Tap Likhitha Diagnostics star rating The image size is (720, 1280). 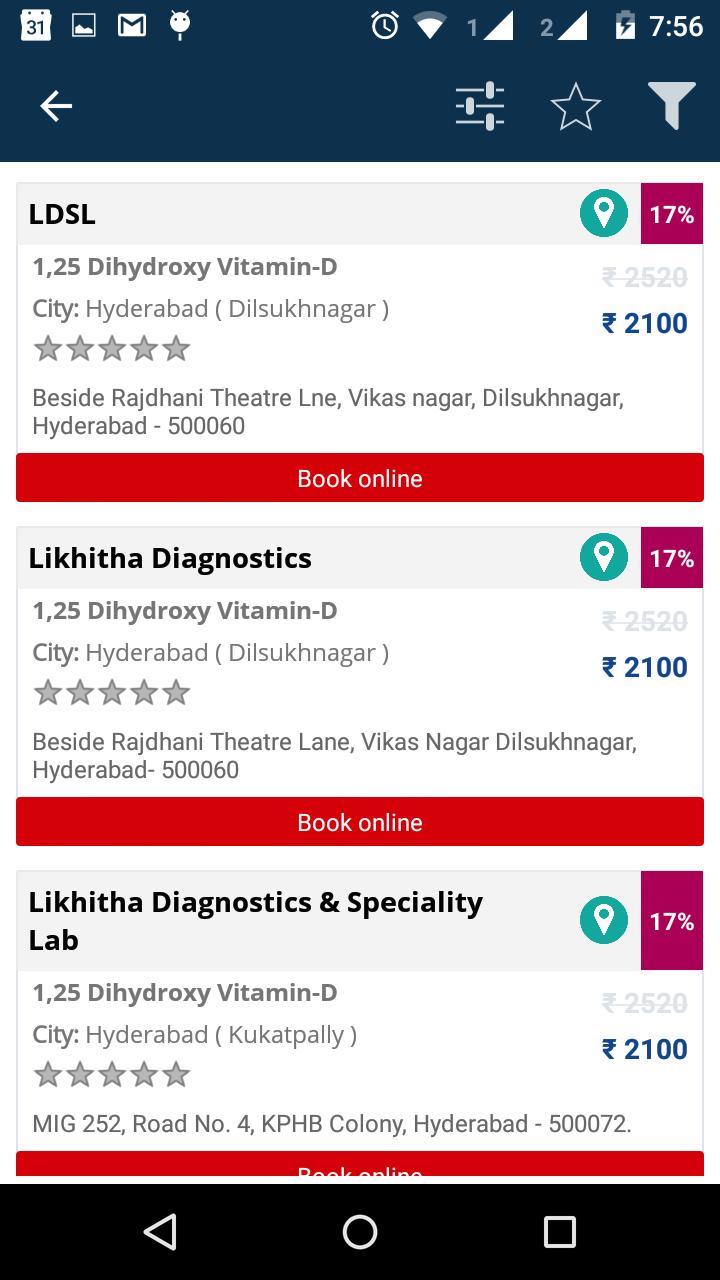pos(111,693)
